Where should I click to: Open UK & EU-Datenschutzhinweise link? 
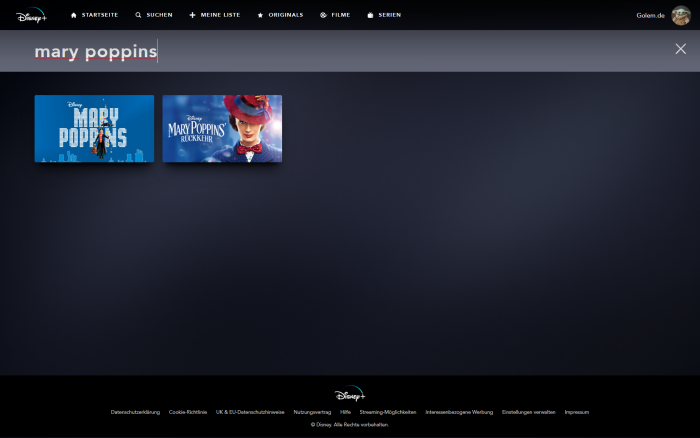click(250, 412)
